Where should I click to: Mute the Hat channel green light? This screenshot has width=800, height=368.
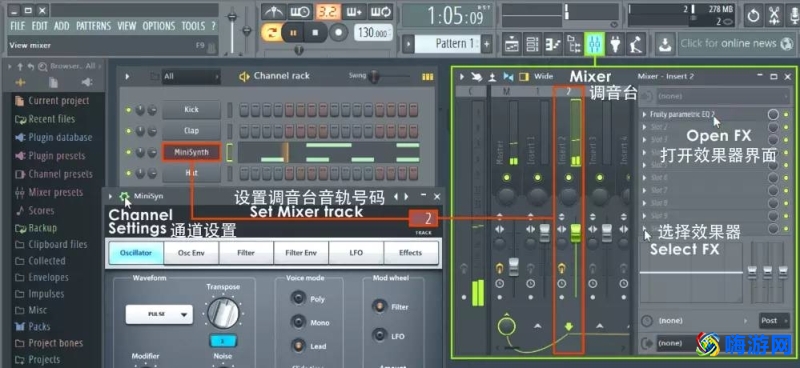pyautogui.click(x=128, y=173)
